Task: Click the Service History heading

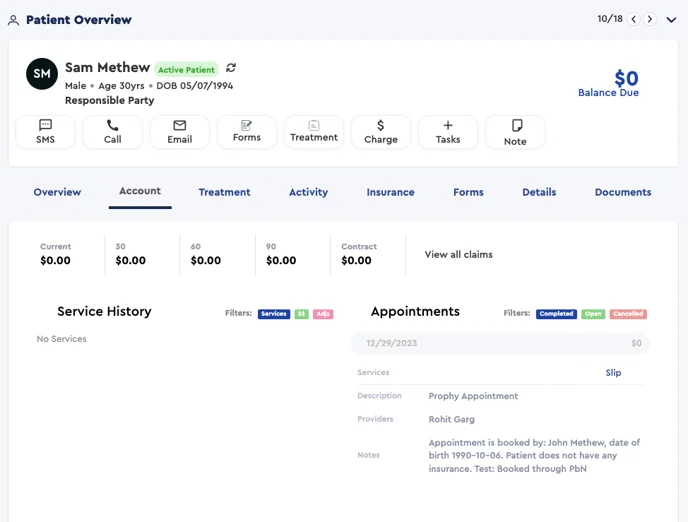Action: coord(104,311)
